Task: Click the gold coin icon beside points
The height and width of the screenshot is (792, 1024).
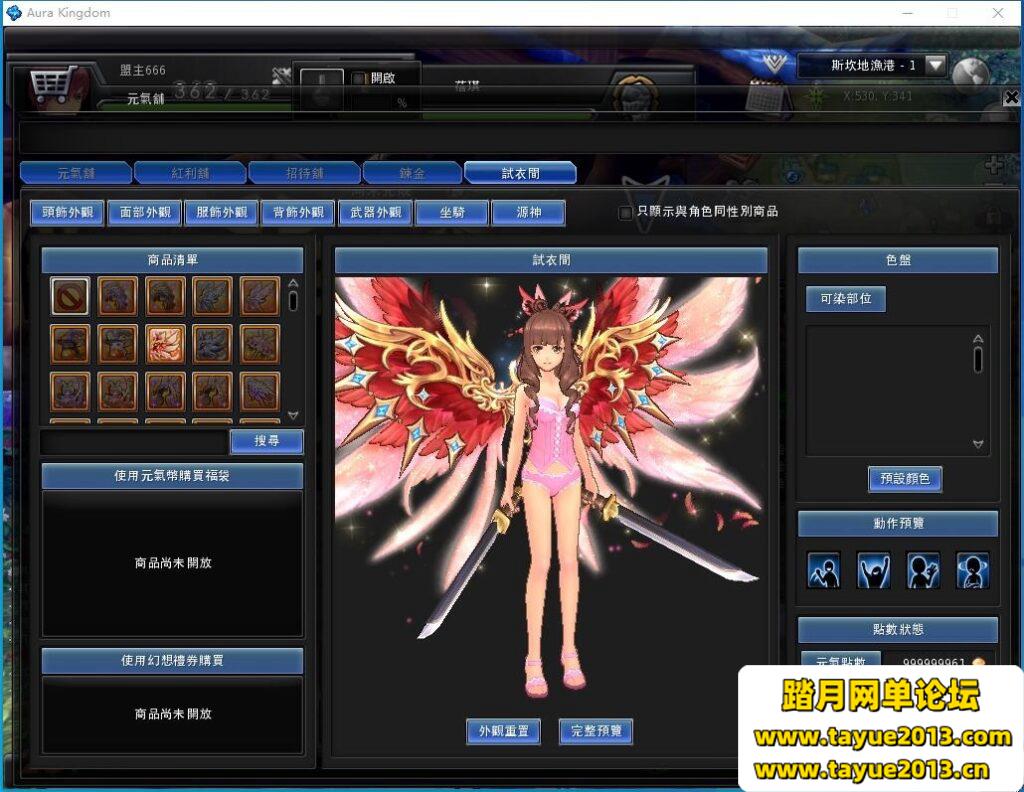Action: 978,662
